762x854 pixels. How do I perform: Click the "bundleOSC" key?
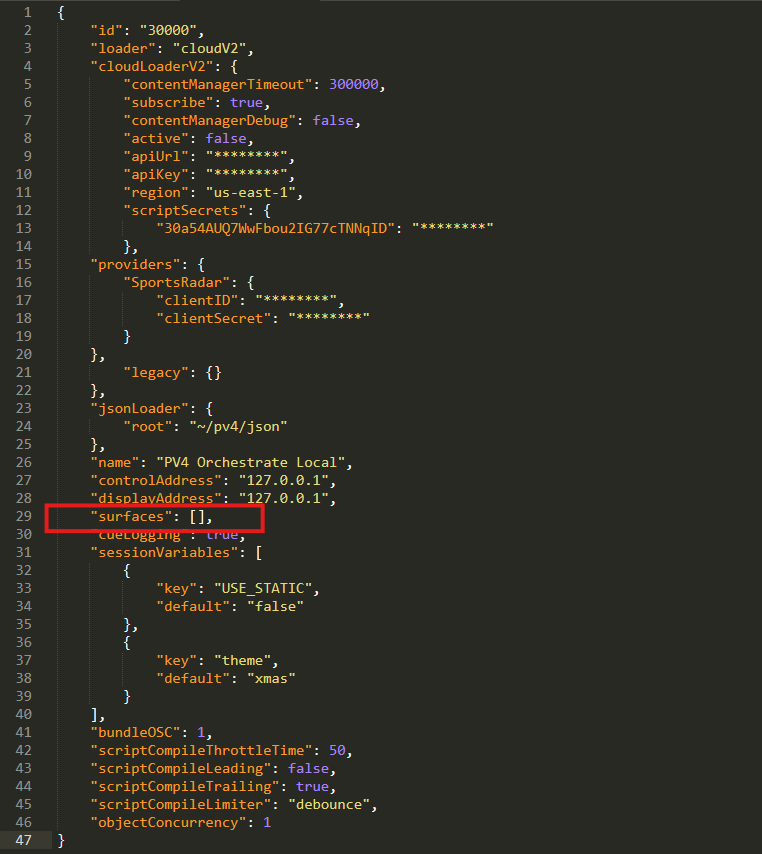[136, 733]
